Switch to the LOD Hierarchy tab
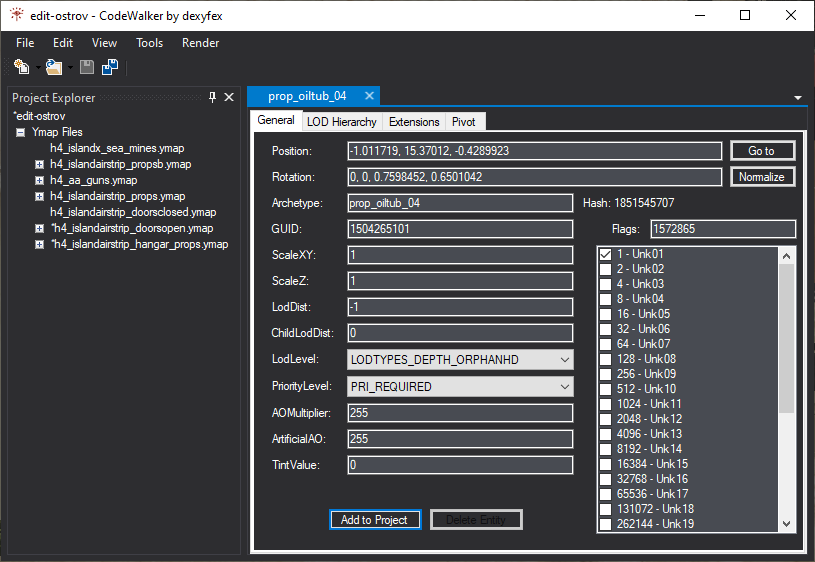 click(x=341, y=122)
